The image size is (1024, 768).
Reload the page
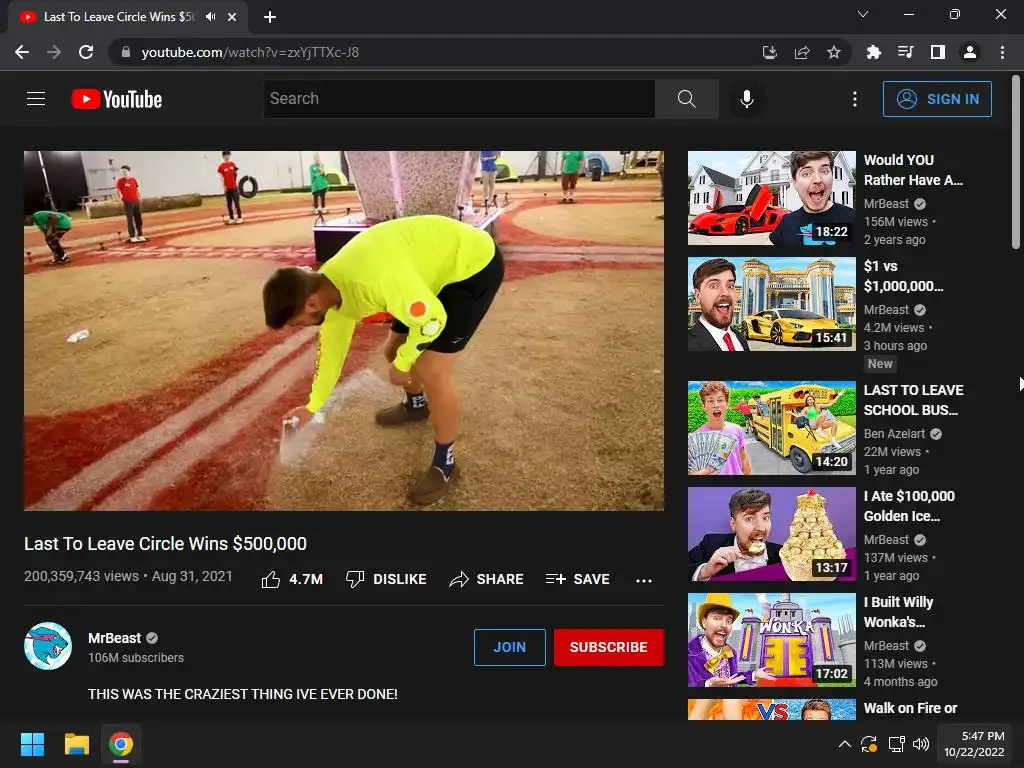(86, 52)
